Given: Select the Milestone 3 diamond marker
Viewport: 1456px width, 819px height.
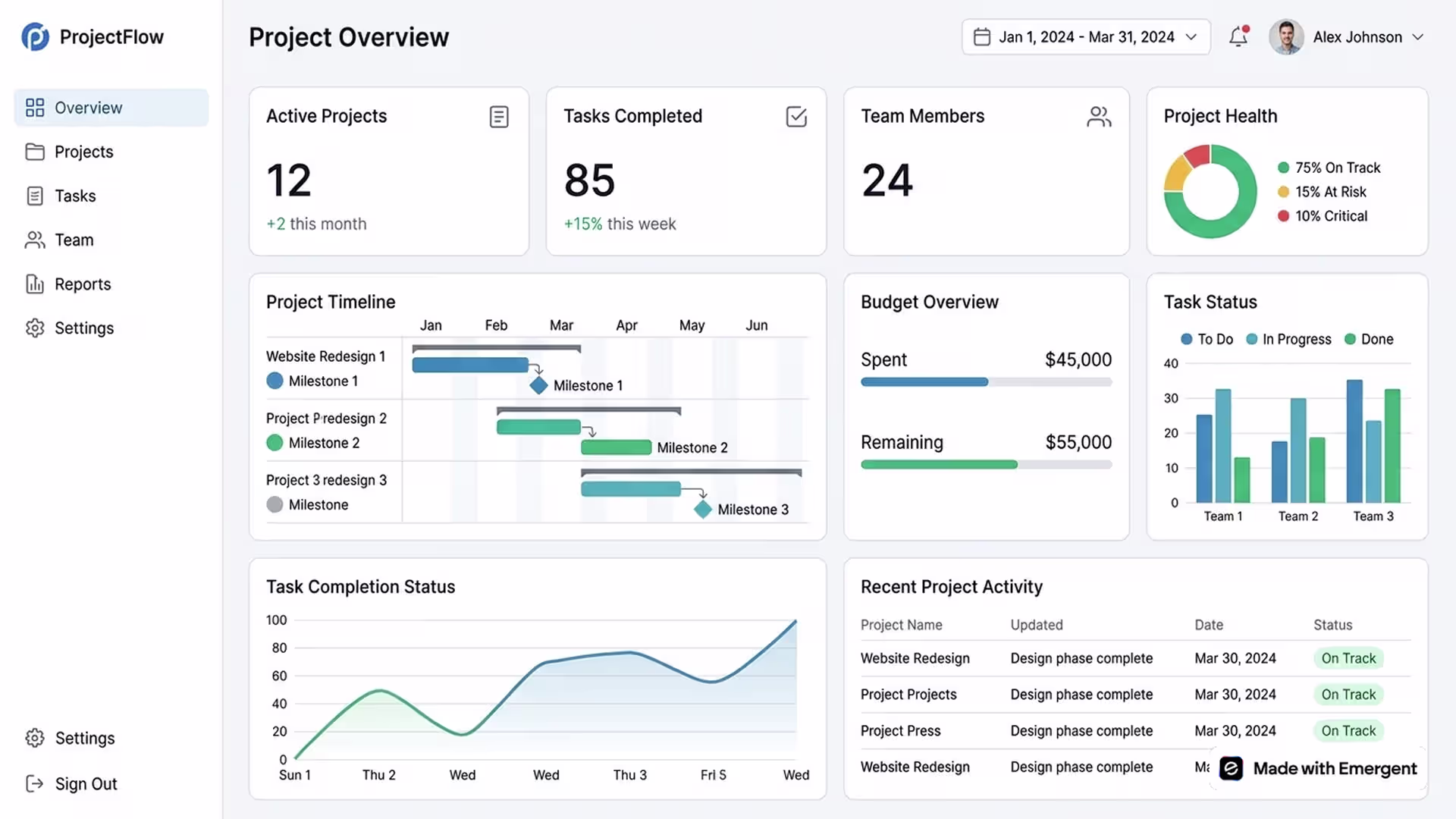Looking at the screenshot, I should pos(703,510).
